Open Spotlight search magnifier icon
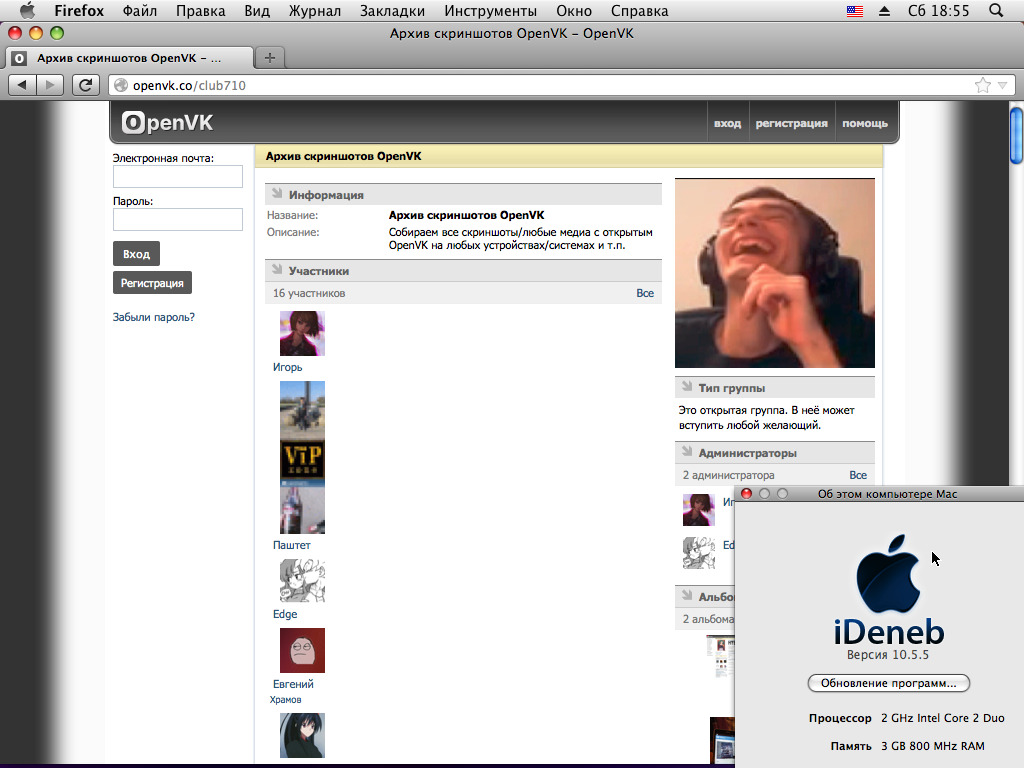 pos(996,10)
